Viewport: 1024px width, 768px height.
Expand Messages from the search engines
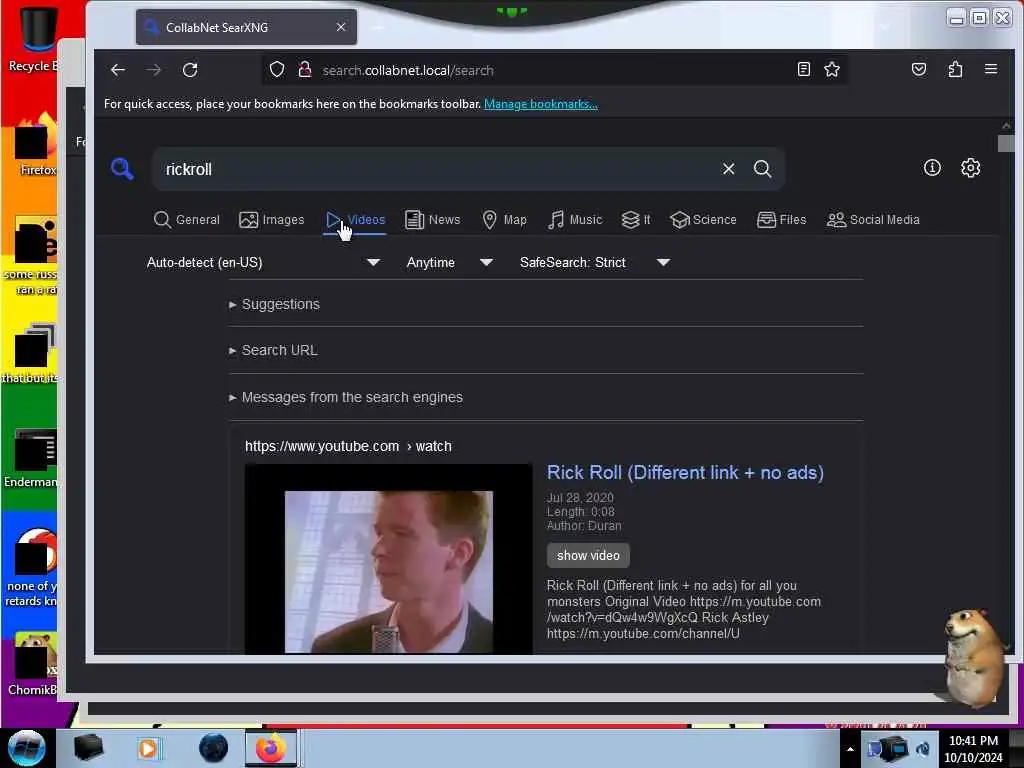pyautogui.click(x=345, y=397)
